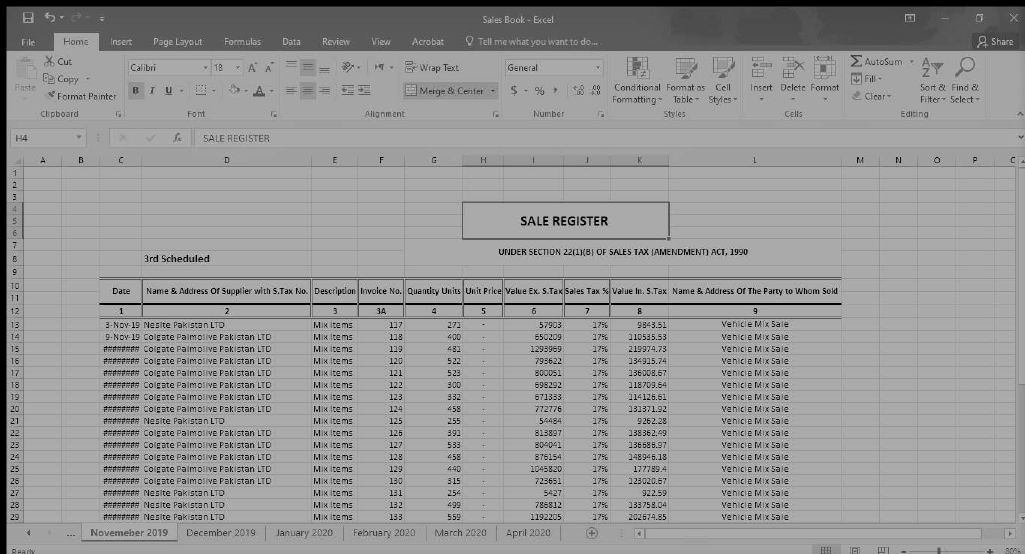1025x554 pixels.
Task: Click the Align Left icon
Action: (291, 90)
